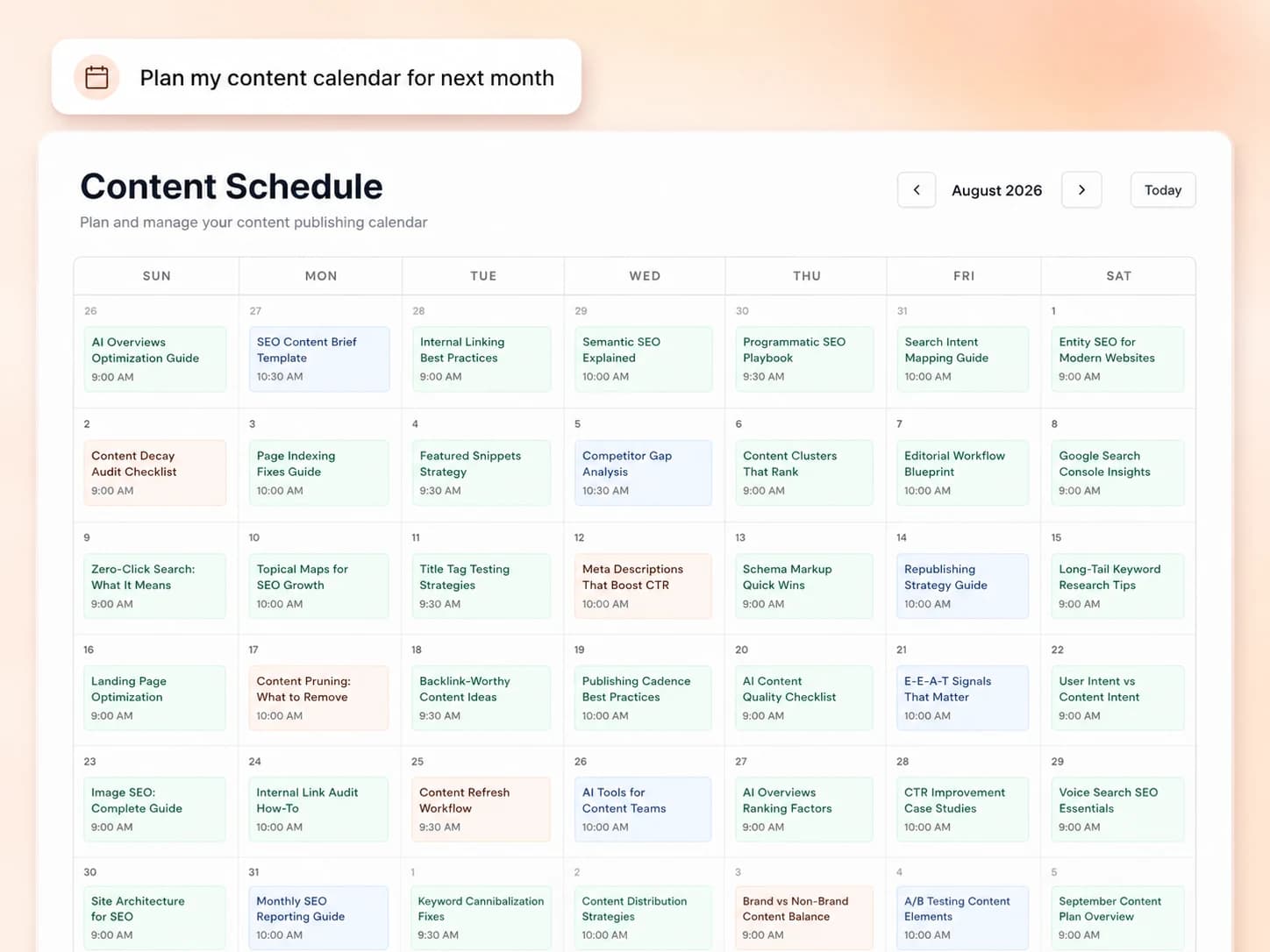Open the SEO Content Brief Template event
This screenshot has width=1270, height=952.
[319, 359]
